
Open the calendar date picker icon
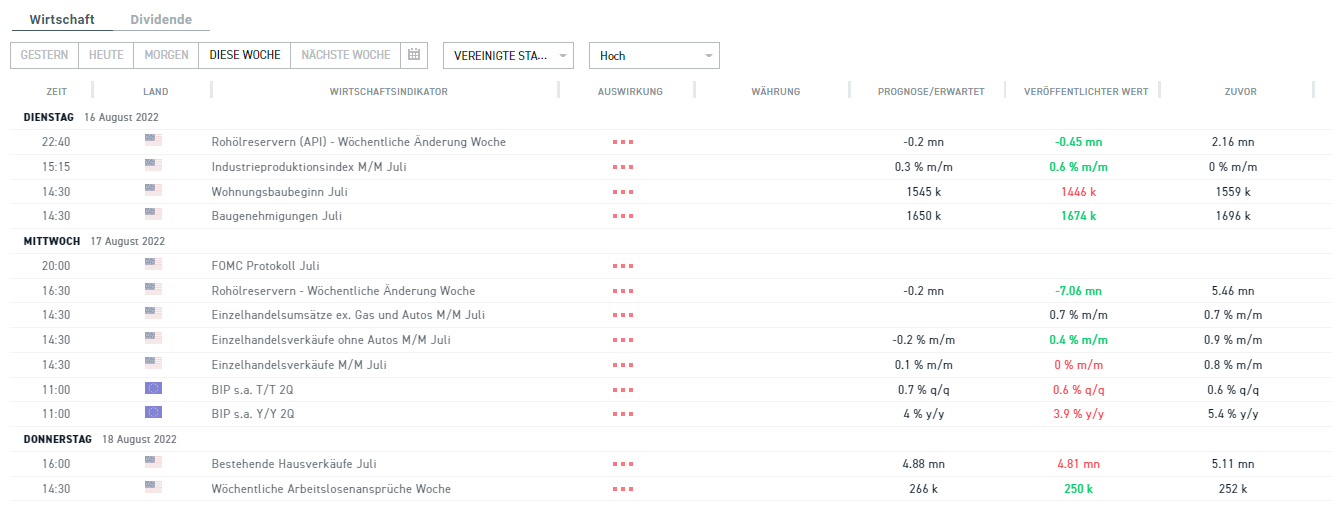[x=414, y=55]
